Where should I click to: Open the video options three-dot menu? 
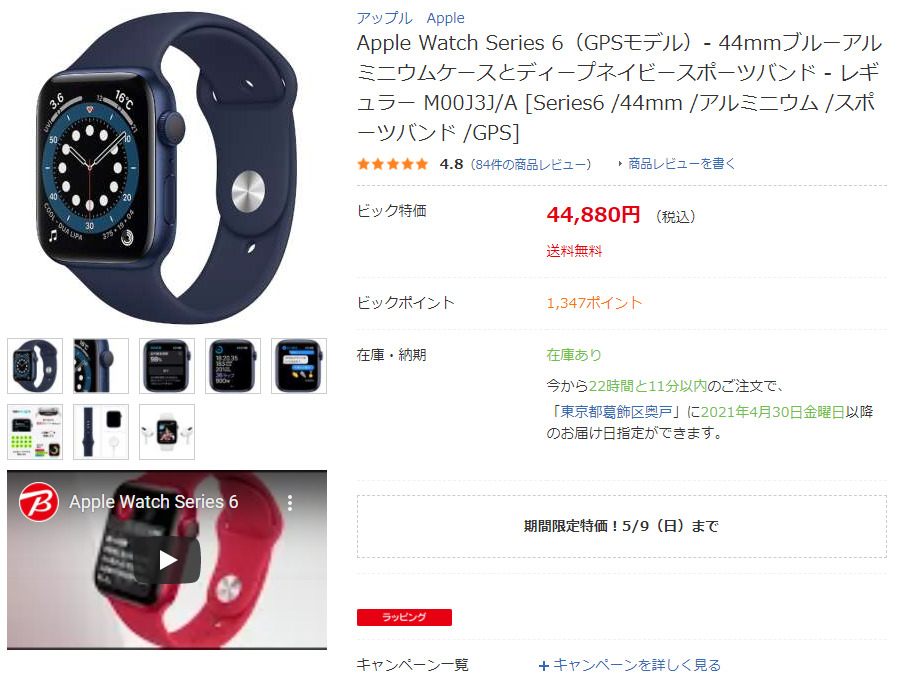click(x=290, y=503)
